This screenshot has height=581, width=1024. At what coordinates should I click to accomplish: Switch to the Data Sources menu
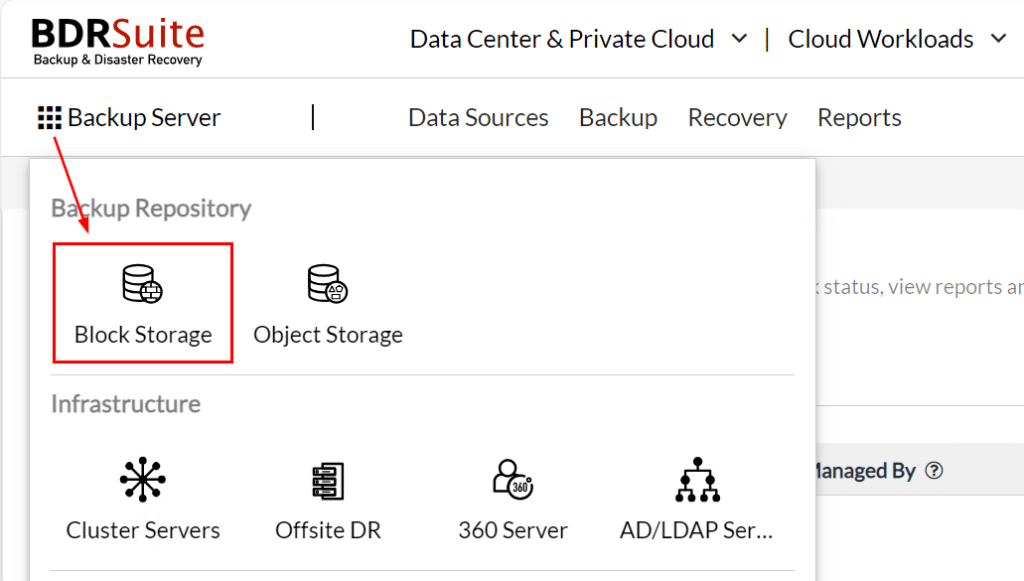coord(478,117)
